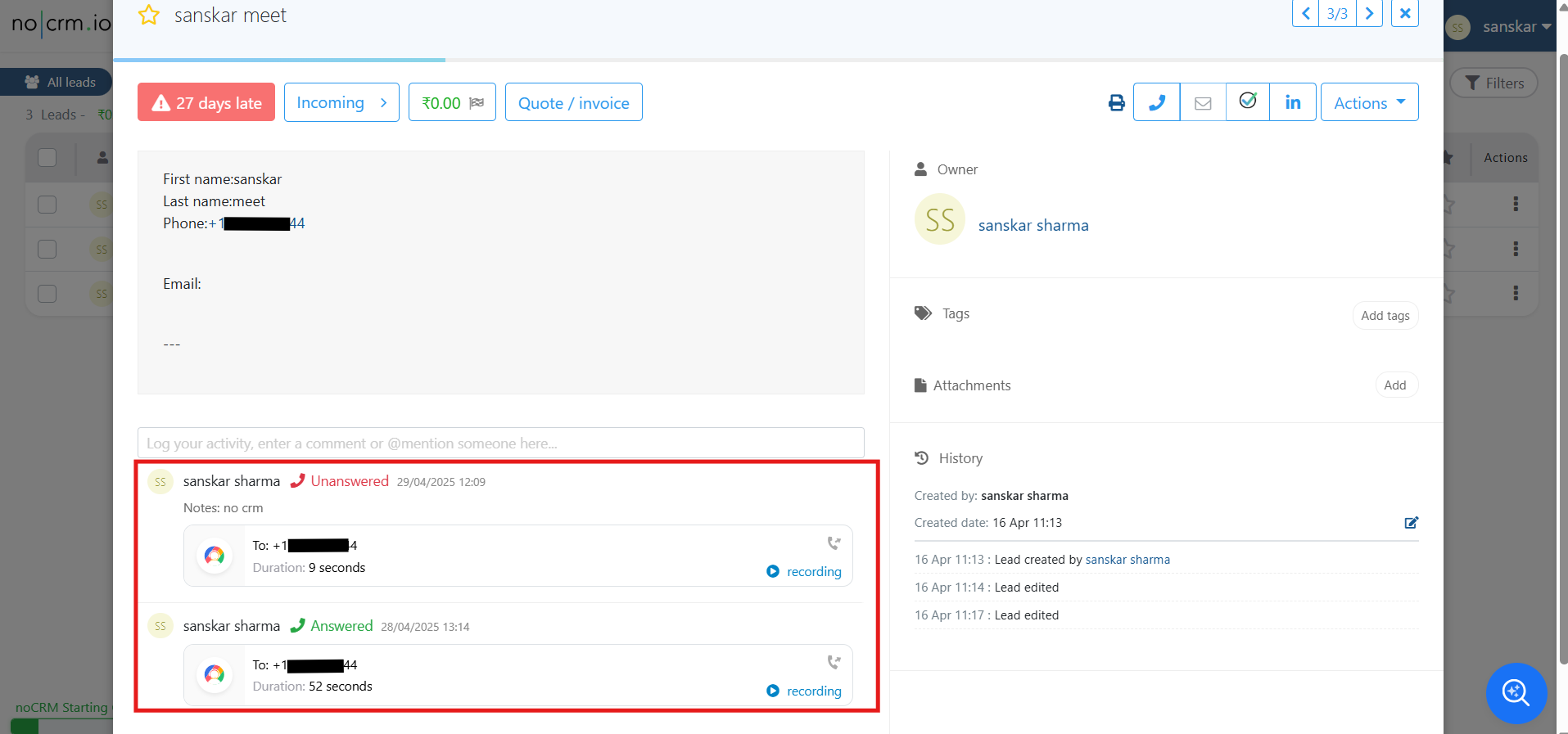Click the History section heading
Image resolution: width=1568 pixels, height=734 pixels.
point(960,458)
